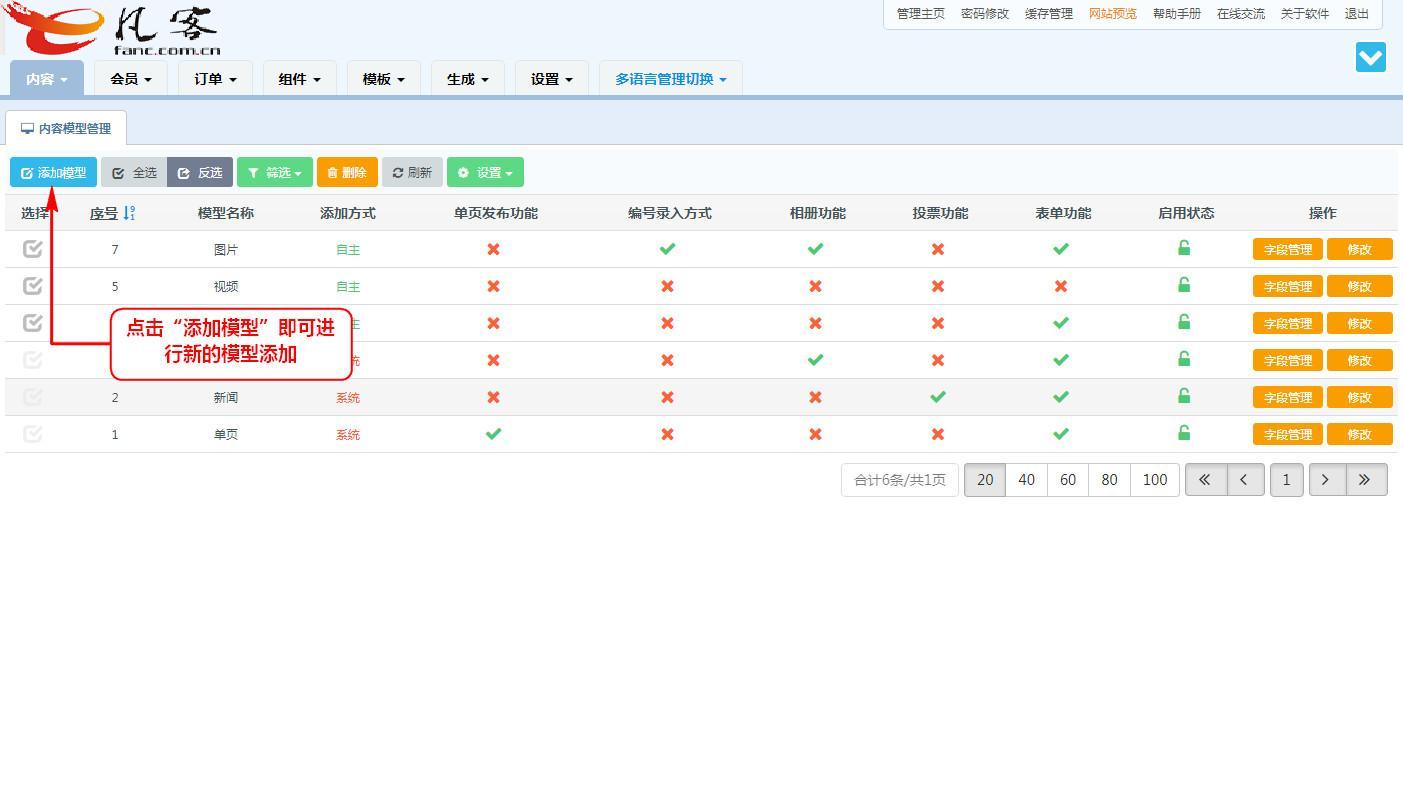Click the green check under 投票功能 for 新闻
Image resolution: width=1403 pixels, height=799 pixels.
coord(938,397)
